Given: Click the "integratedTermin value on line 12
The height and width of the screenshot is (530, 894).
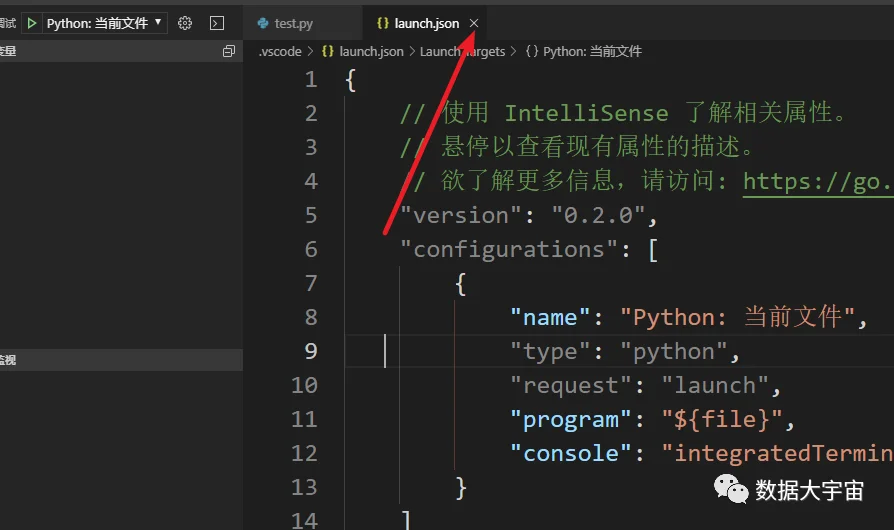Looking at the screenshot, I should pos(777,454).
